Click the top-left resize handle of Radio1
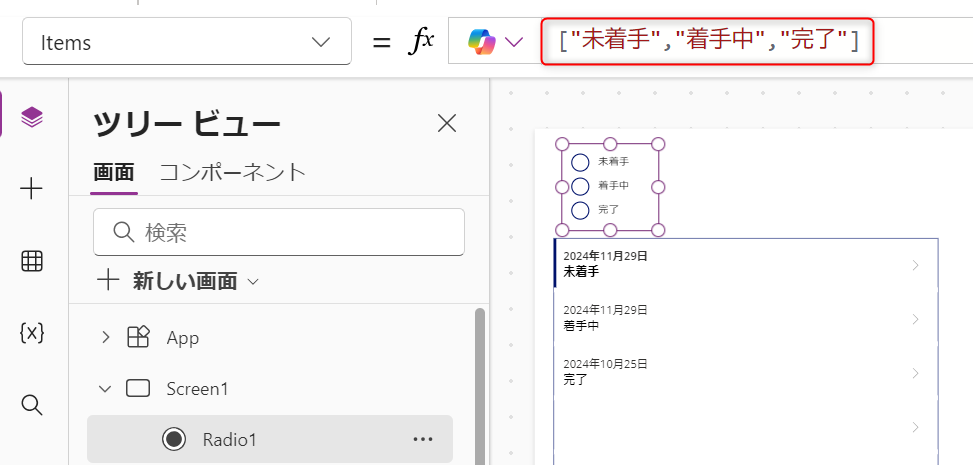 click(562, 144)
